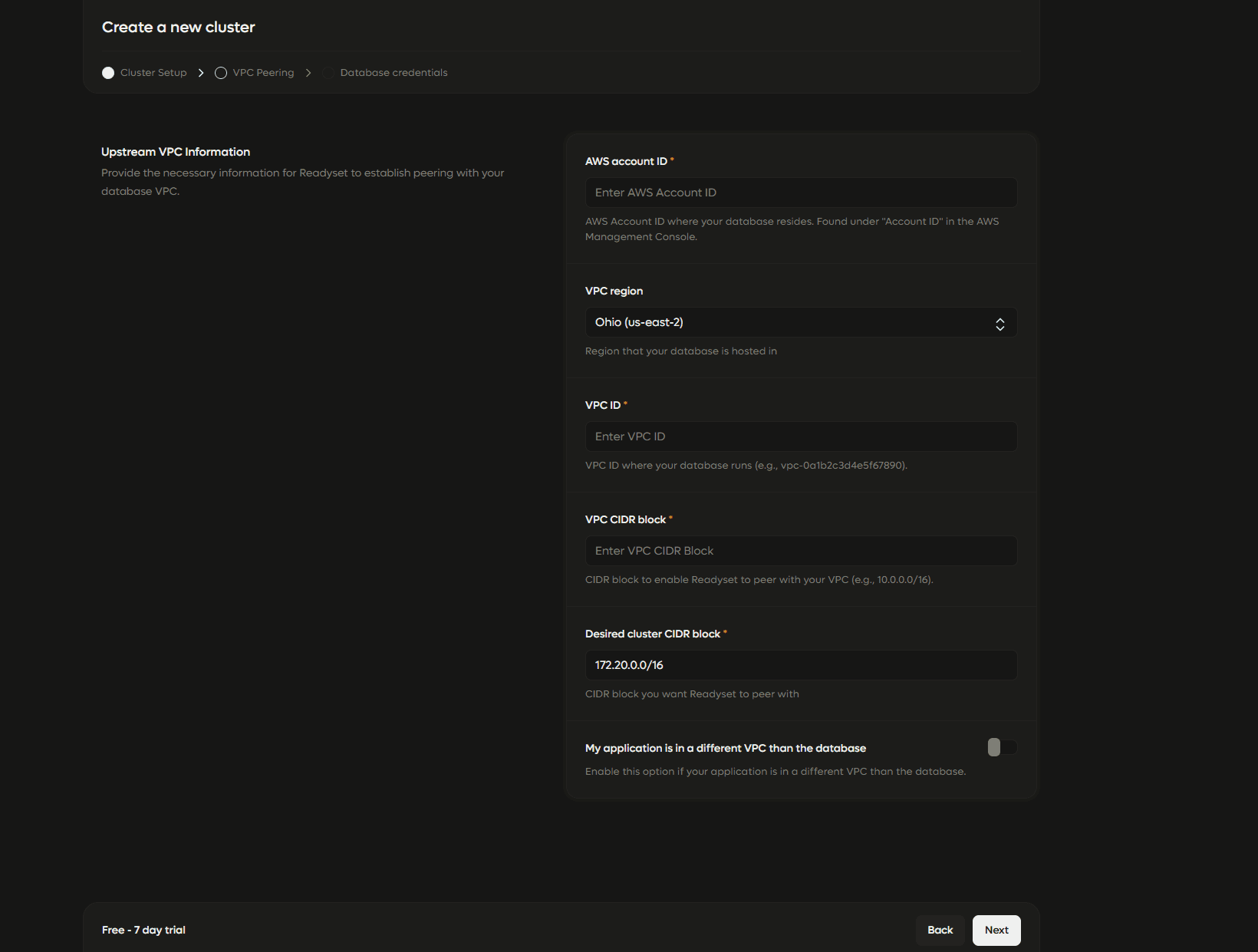
Task: Click the Back button
Action: click(x=940, y=930)
